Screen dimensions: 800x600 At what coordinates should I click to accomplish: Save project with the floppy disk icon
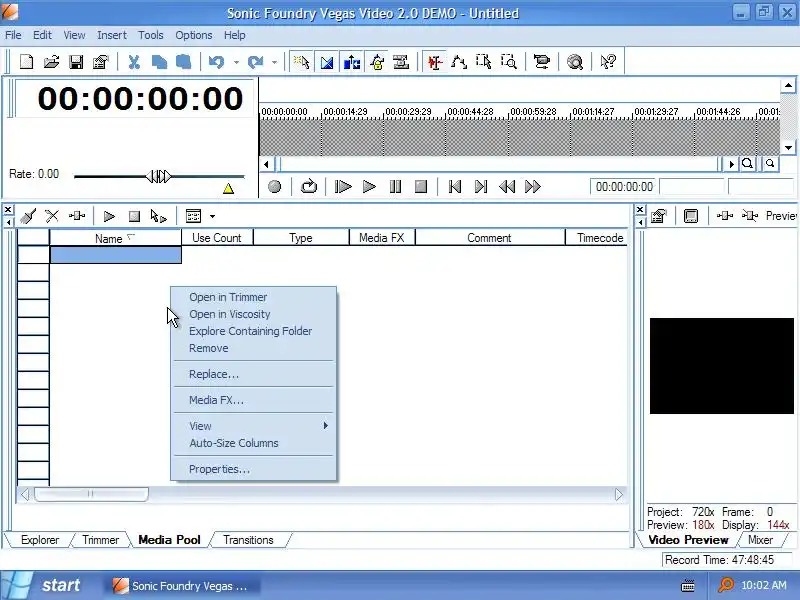[76, 62]
